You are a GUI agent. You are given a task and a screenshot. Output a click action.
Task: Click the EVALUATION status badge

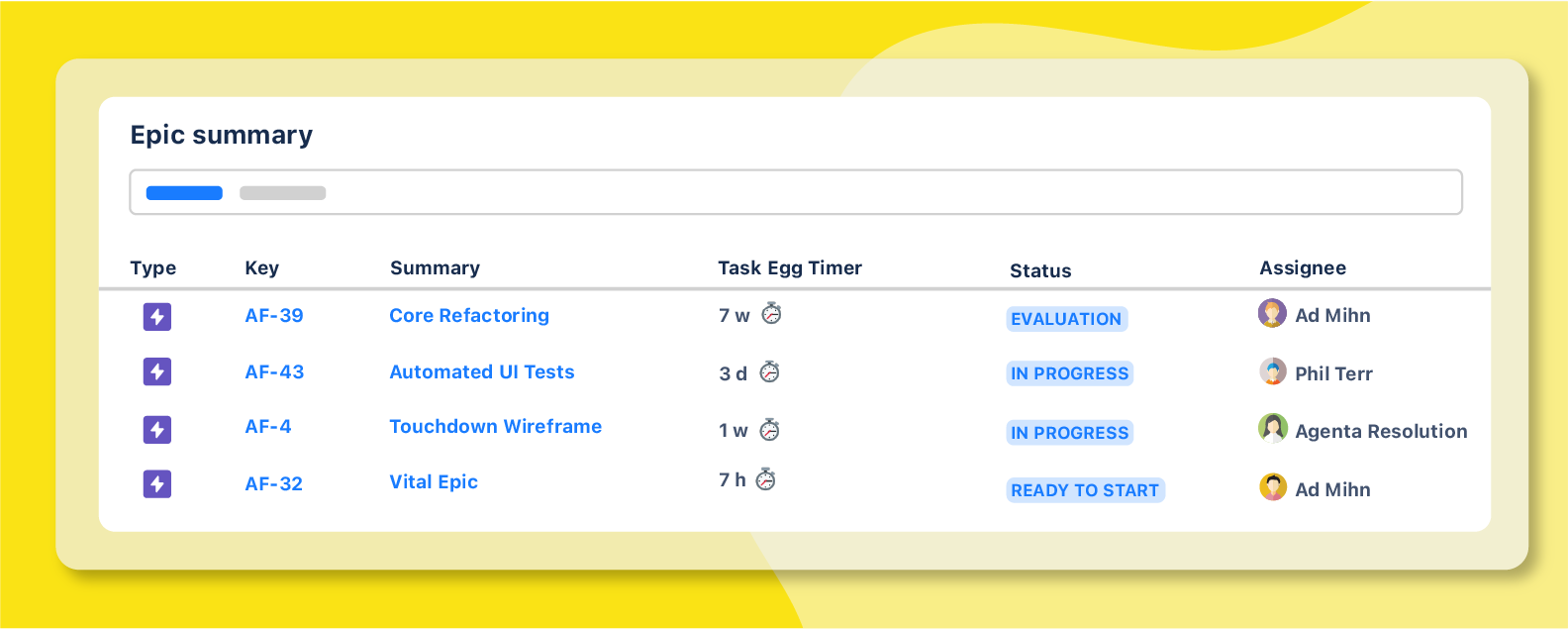(x=1067, y=319)
